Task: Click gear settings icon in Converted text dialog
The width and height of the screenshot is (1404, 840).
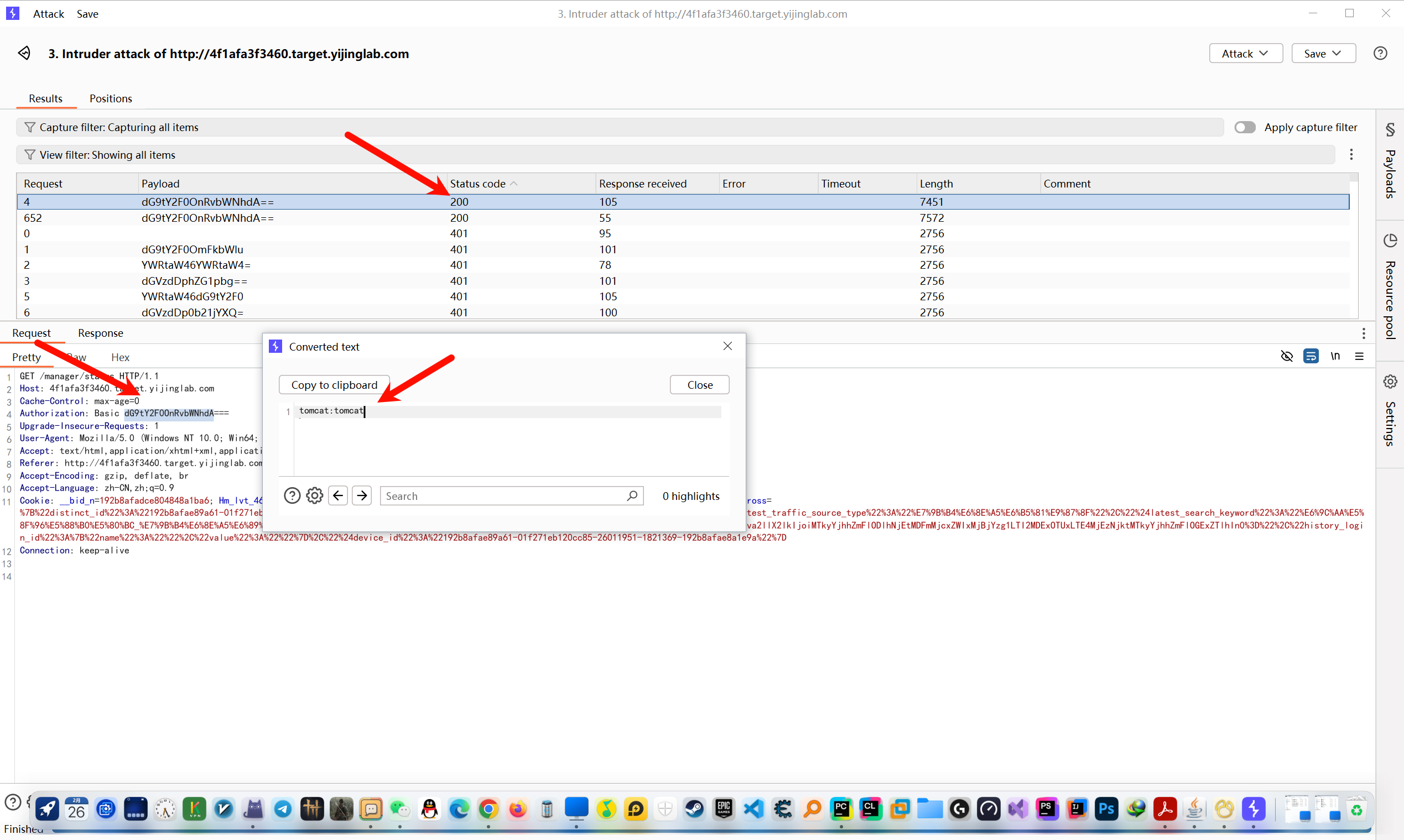Action: pos(315,496)
